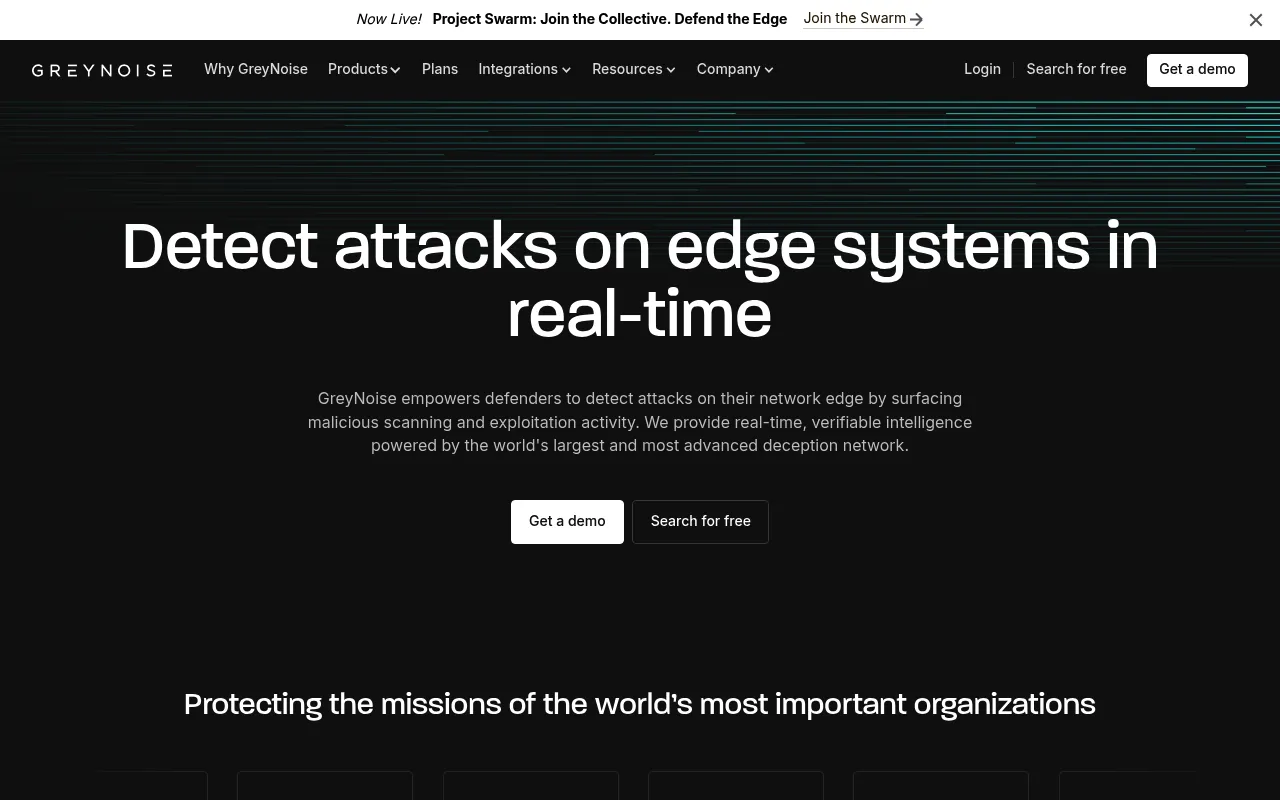Dismiss the Project Swarm announcement banner
The height and width of the screenshot is (800, 1280).
coord(1256,20)
